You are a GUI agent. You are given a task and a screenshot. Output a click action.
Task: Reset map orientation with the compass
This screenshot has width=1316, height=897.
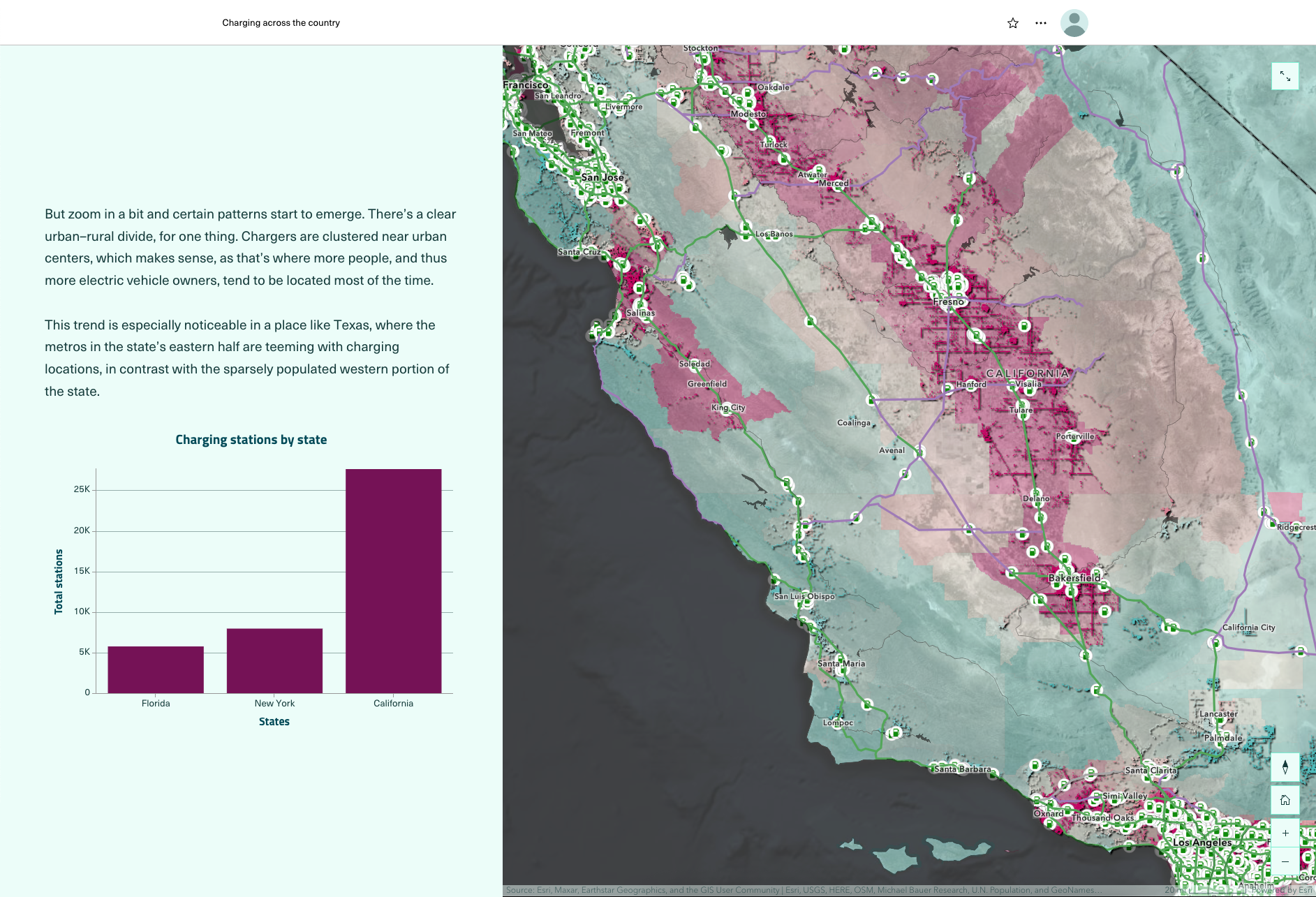click(x=1285, y=768)
